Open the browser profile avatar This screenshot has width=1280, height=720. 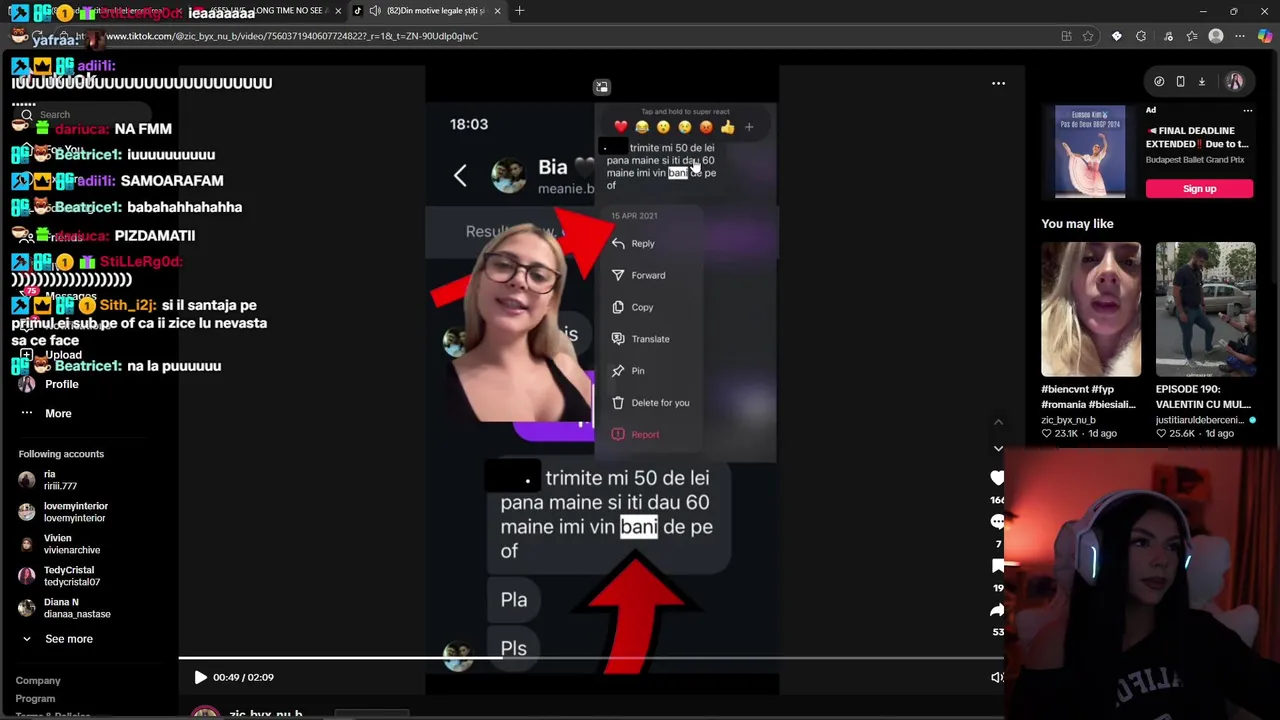tap(1216, 36)
